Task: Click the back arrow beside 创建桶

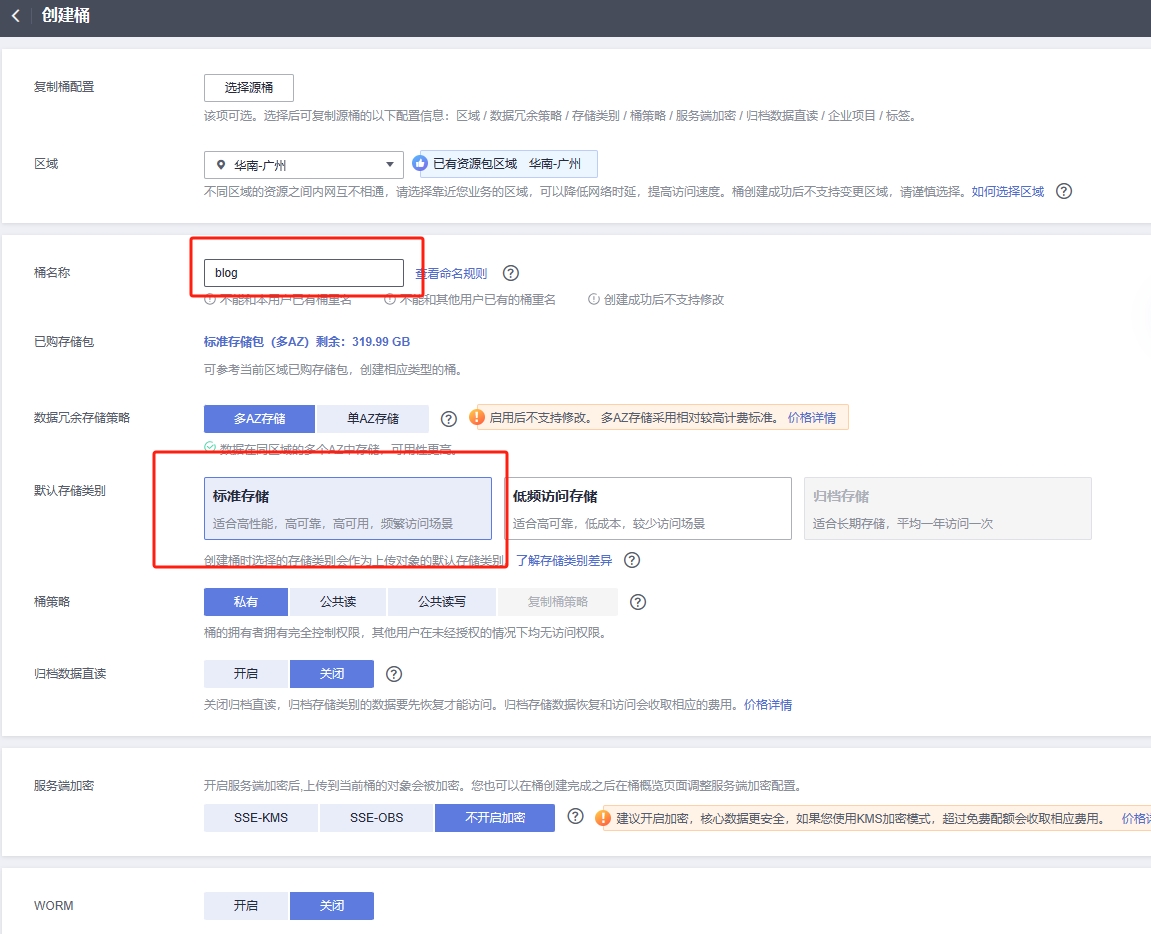Action: coord(15,16)
